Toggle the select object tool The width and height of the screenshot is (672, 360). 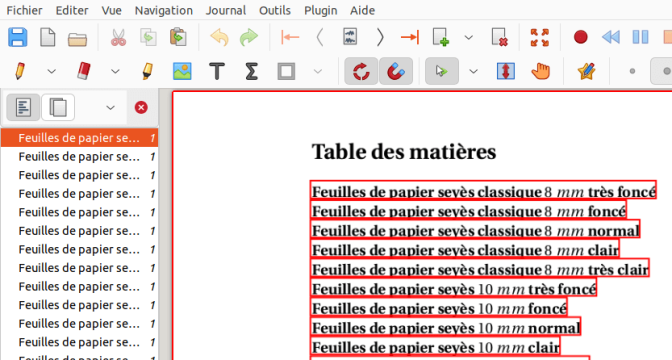[442, 71]
